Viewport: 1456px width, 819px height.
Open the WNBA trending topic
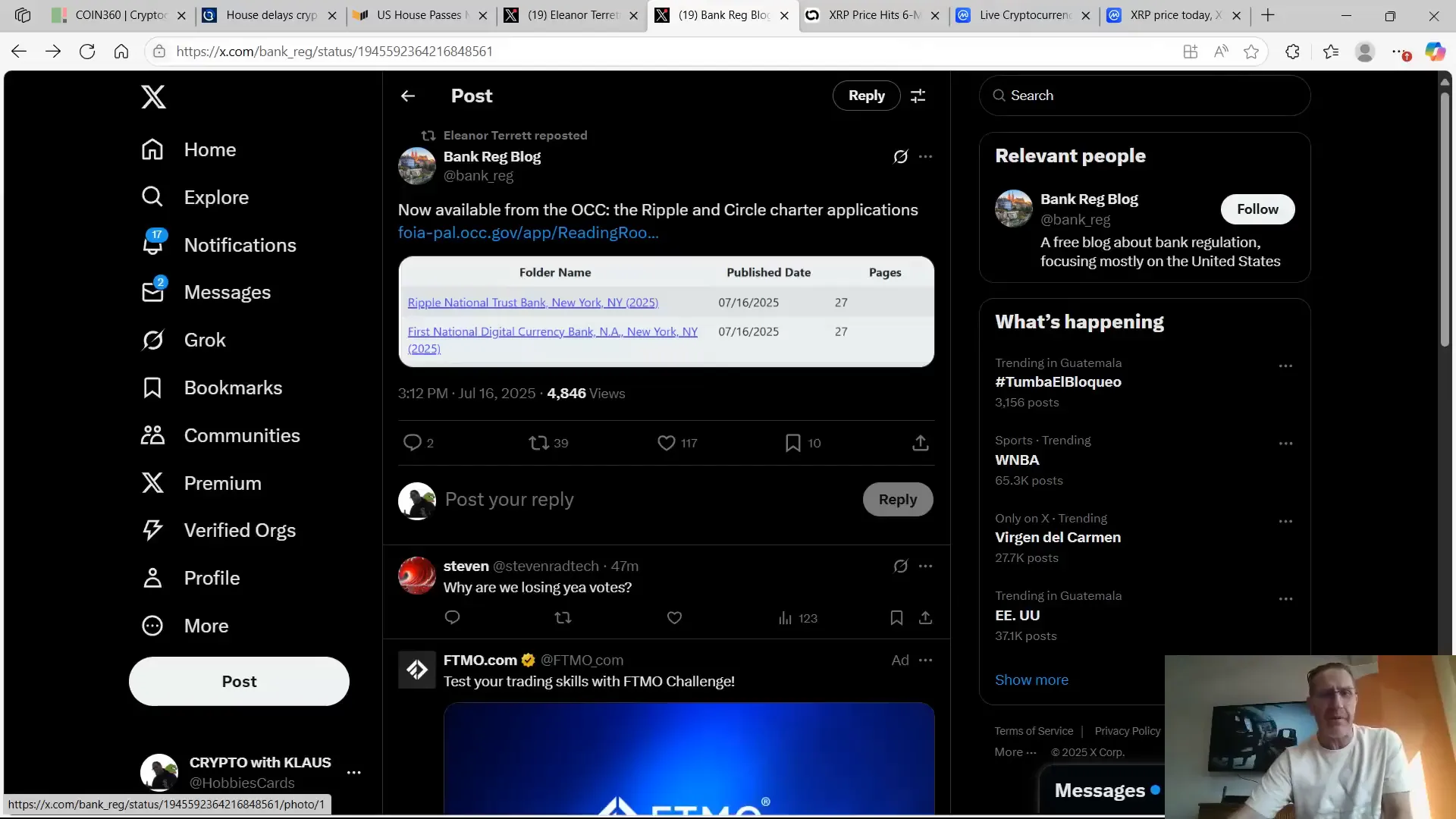click(x=1017, y=460)
